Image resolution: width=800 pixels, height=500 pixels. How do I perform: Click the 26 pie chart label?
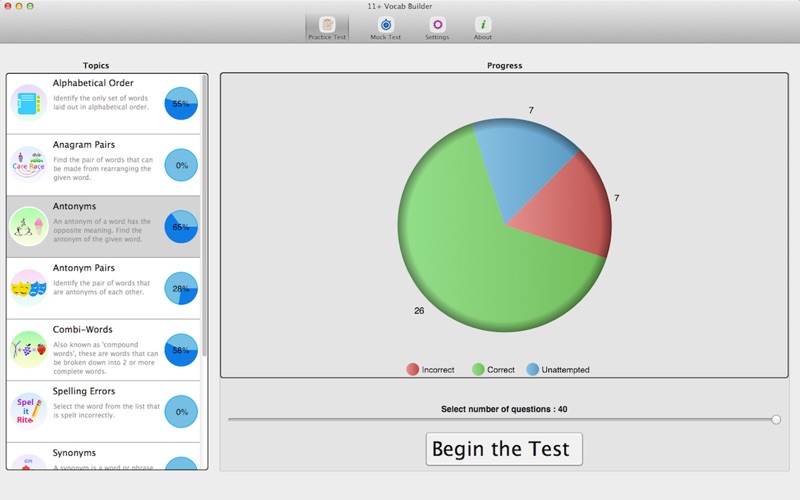419,311
